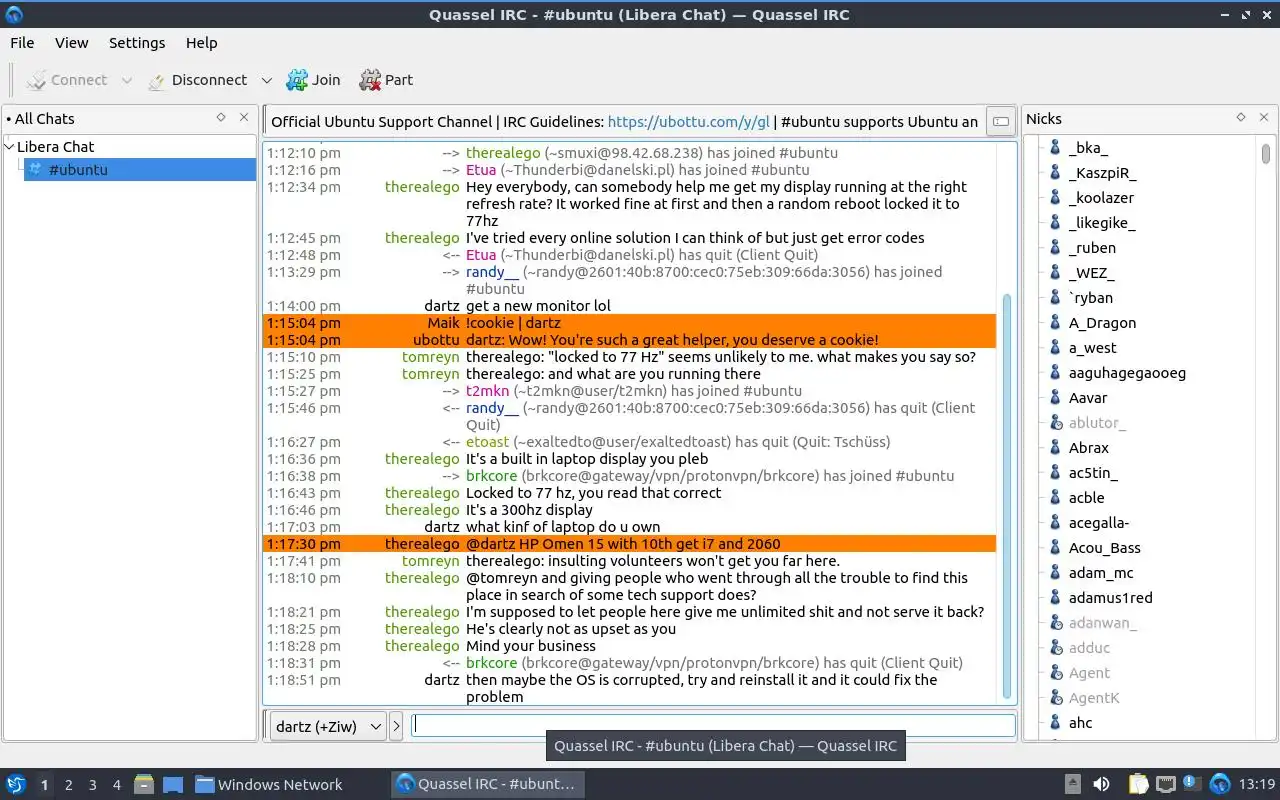Click the arrow button beside nick selector
This screenshot has width=1280, height=800.
396,727
